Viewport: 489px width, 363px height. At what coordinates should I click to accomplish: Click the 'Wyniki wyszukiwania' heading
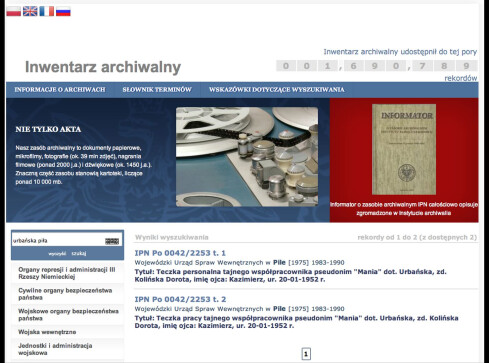click(x=172, y=237)
